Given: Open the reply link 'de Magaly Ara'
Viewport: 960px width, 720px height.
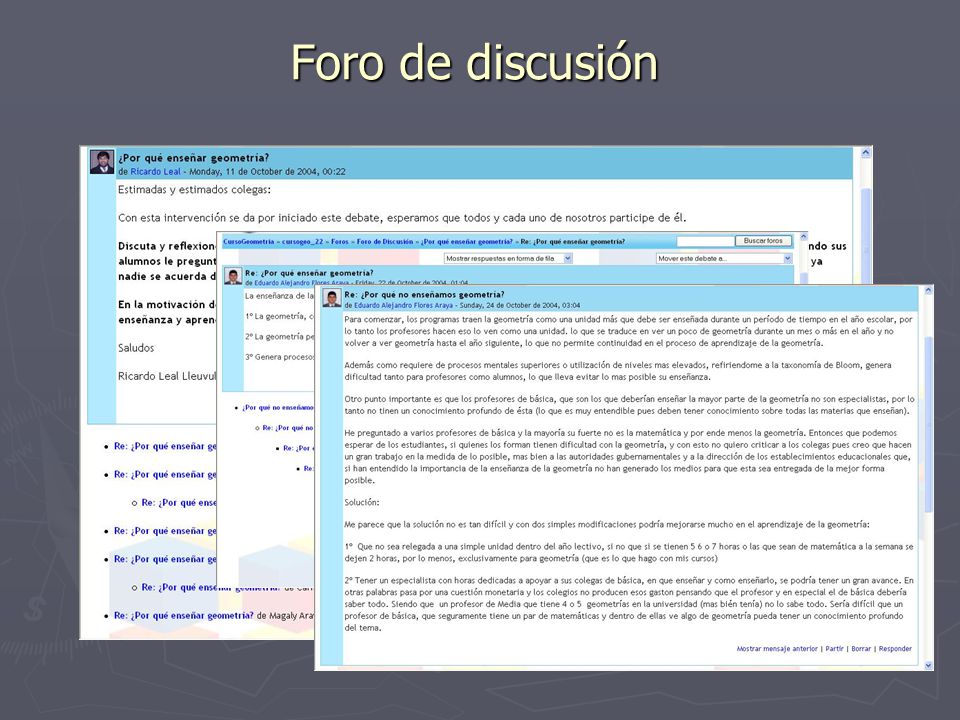Looking at the screenshot, I should [x=184, y=616].
